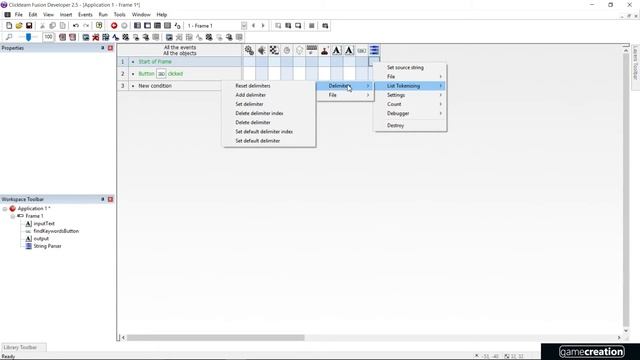The height and width of the screenshot is (360, 640).
Task: Click the Undo arrow icon
Action: [x=76, y=25]
